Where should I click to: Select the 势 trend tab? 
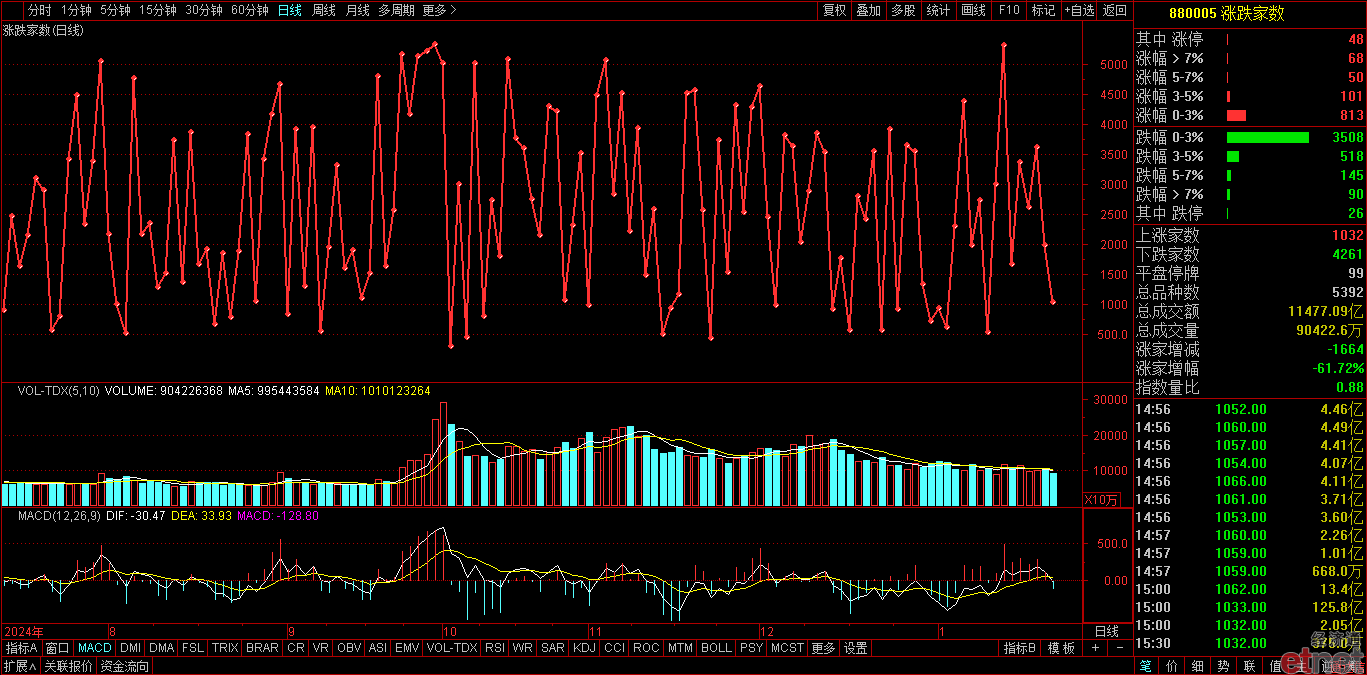coord(1224,666)
